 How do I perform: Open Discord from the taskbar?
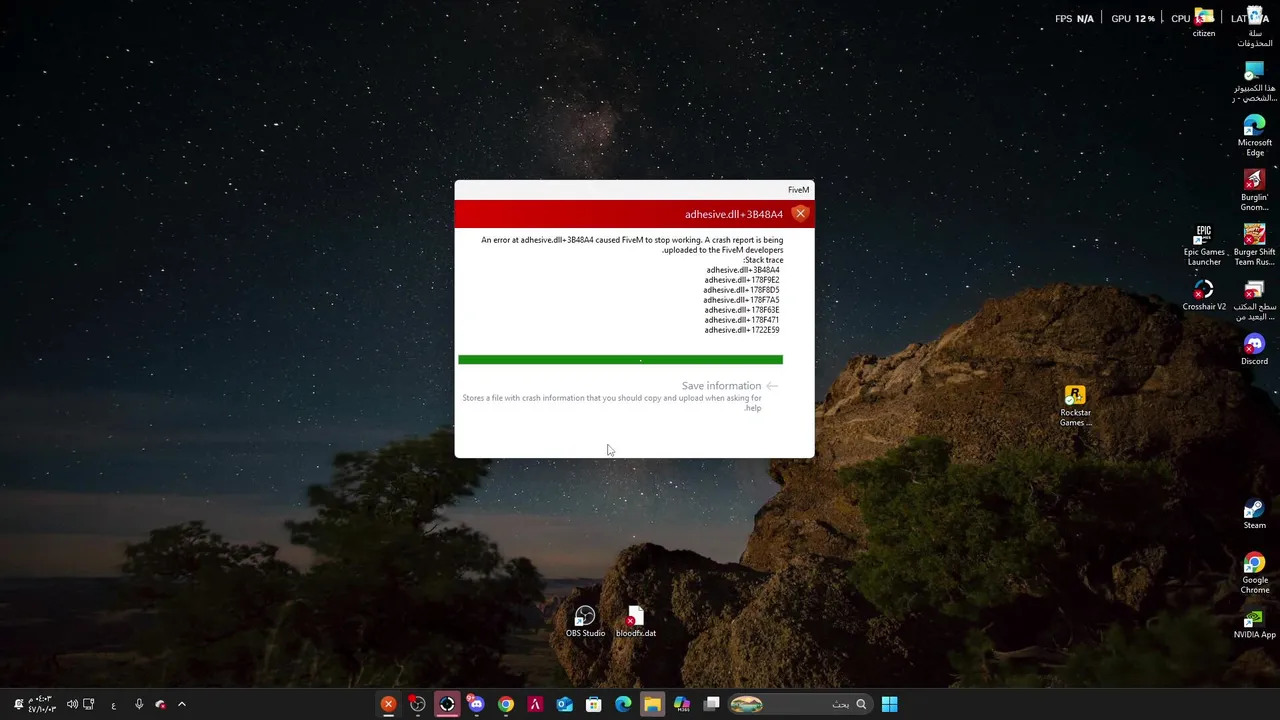pyautogui.click(x=476, y=704)
